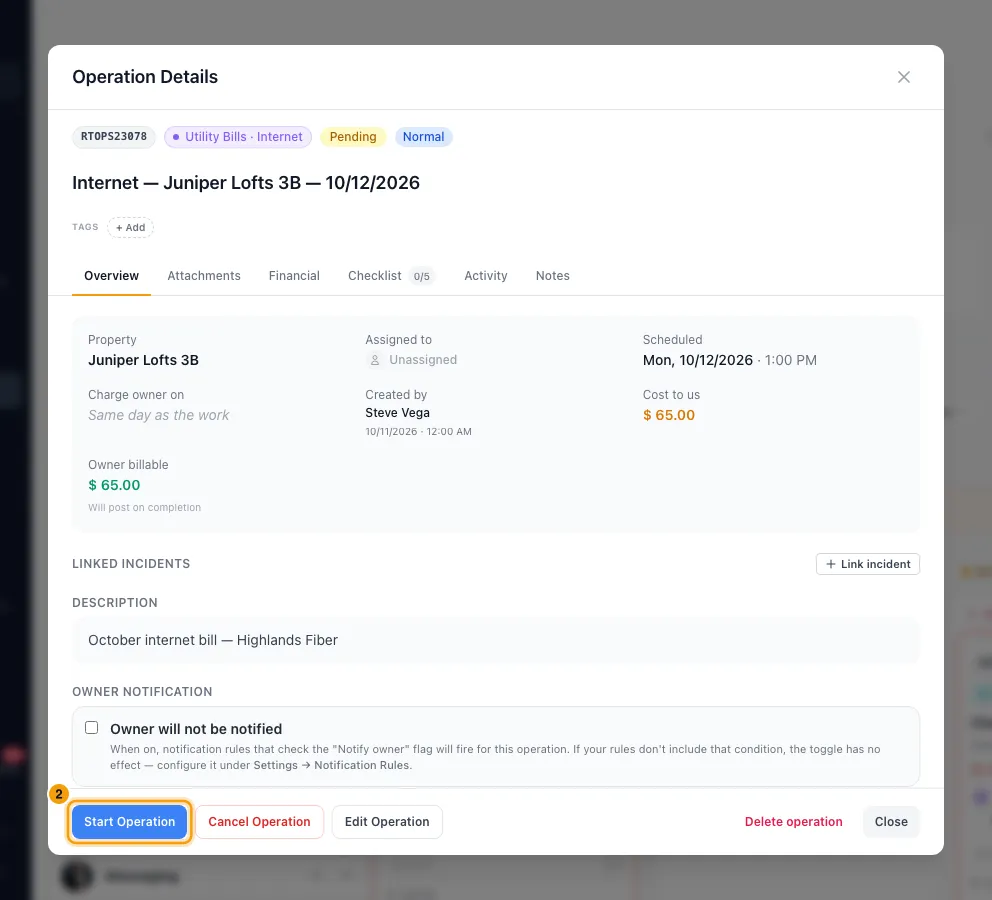The width and height of the screenshot is (992, 900).
Task: View the Activity tab
Action: point(486,276)
